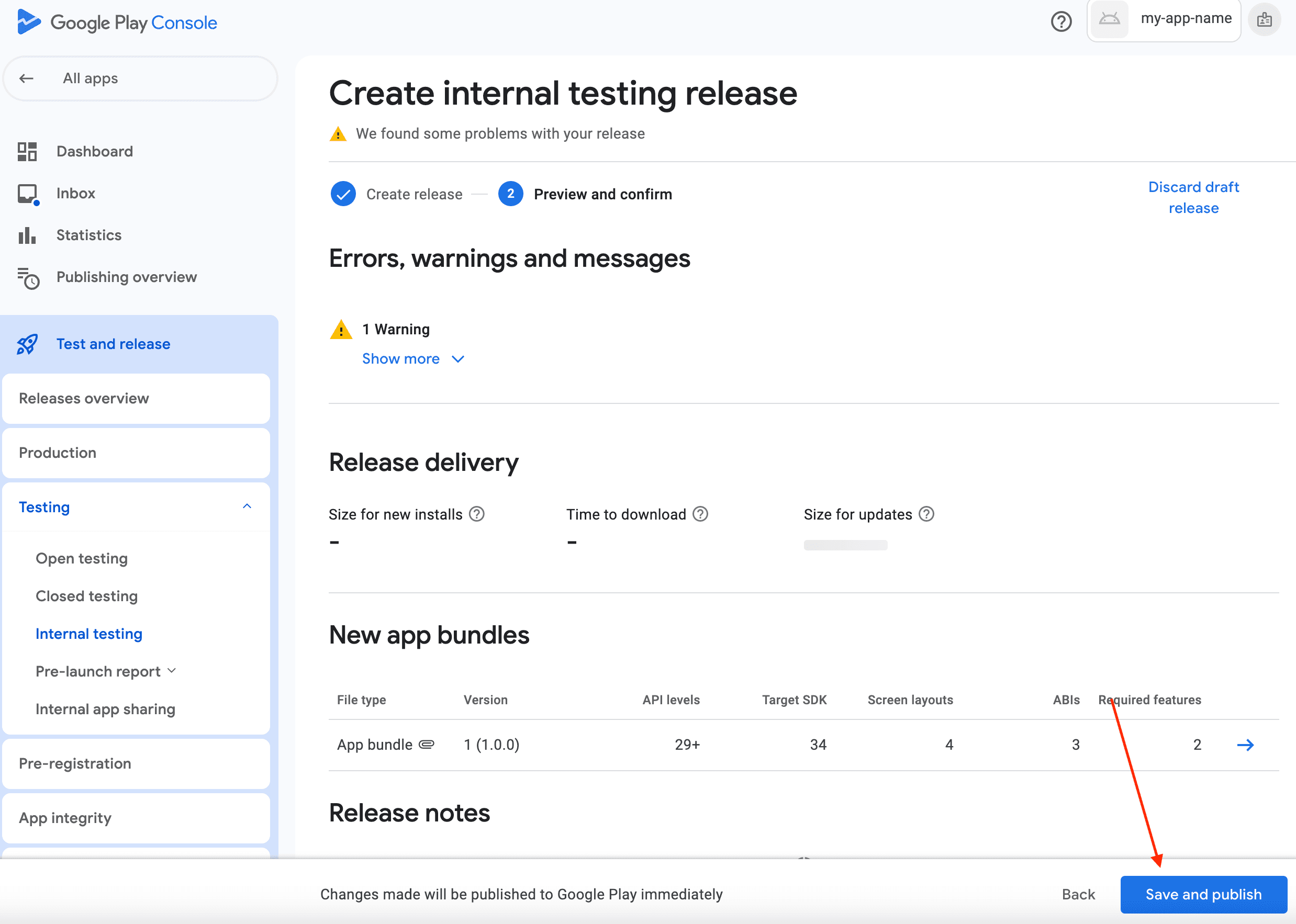Image resolution: width=1296 pixels, height=924 pixels.
Task: Click Discard draft release link
Action: (1193, 197)
